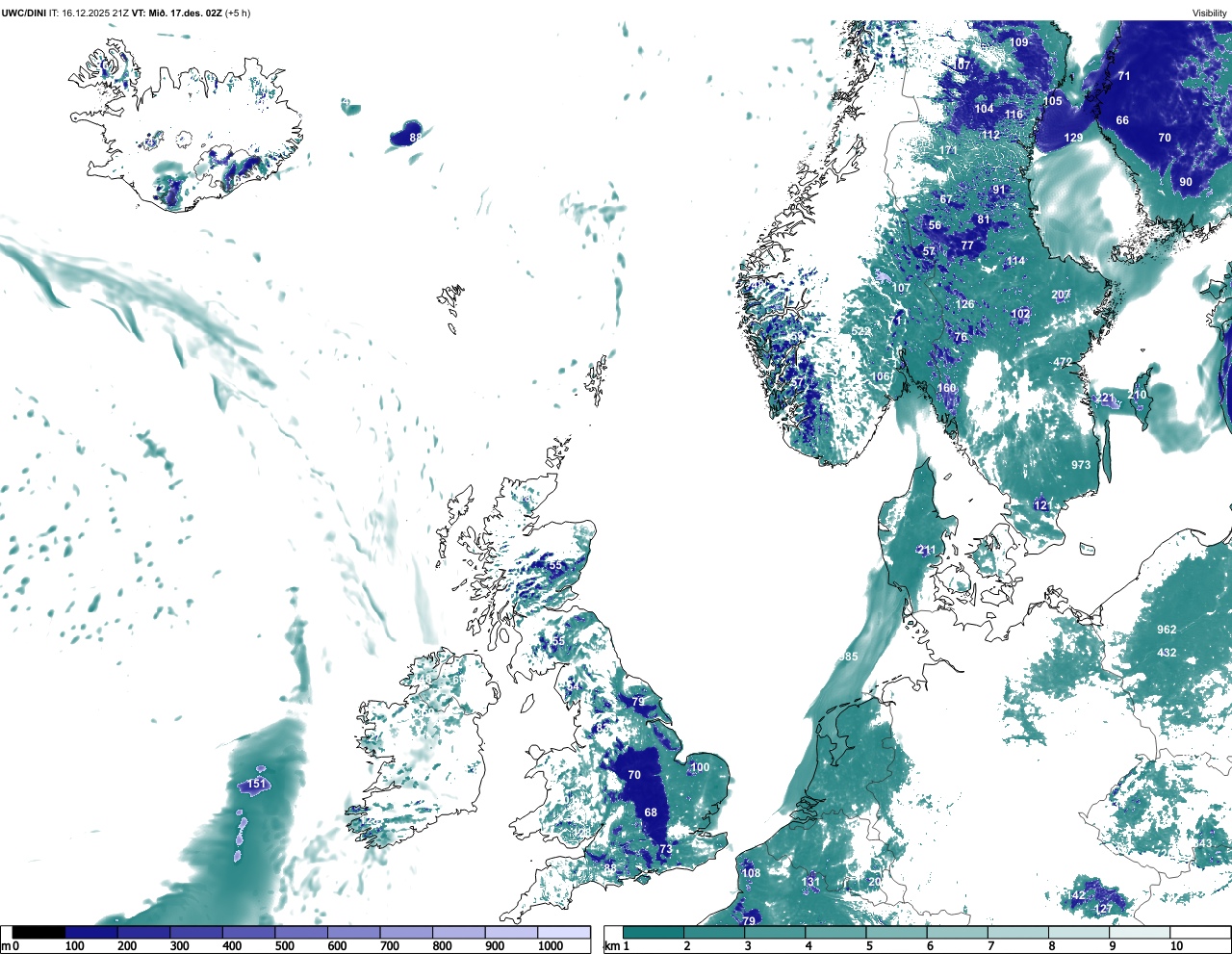
Task: Select the 200–300 m legend swatch
Action: pos(144,933)
